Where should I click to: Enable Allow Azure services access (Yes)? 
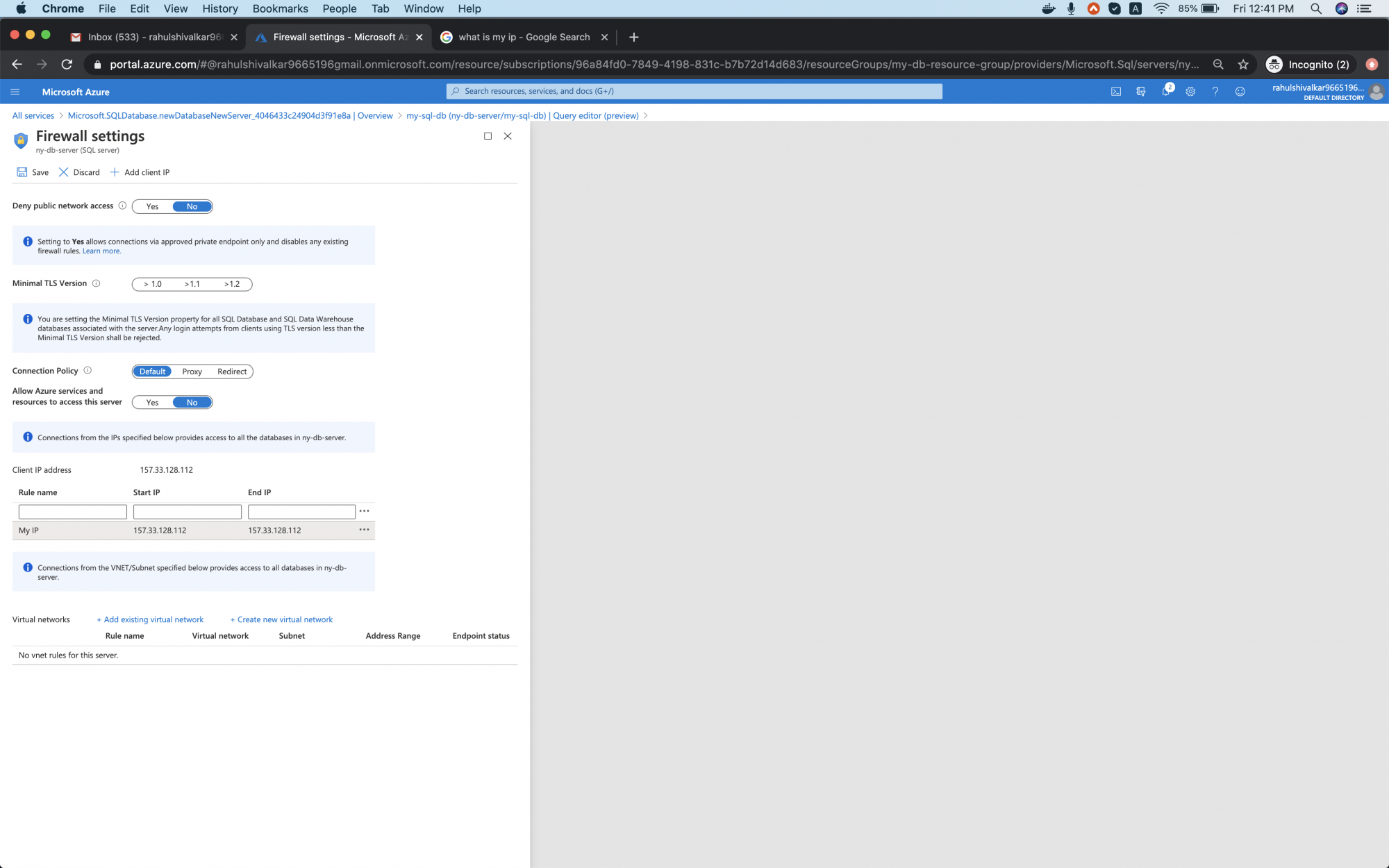click(152, 403)
